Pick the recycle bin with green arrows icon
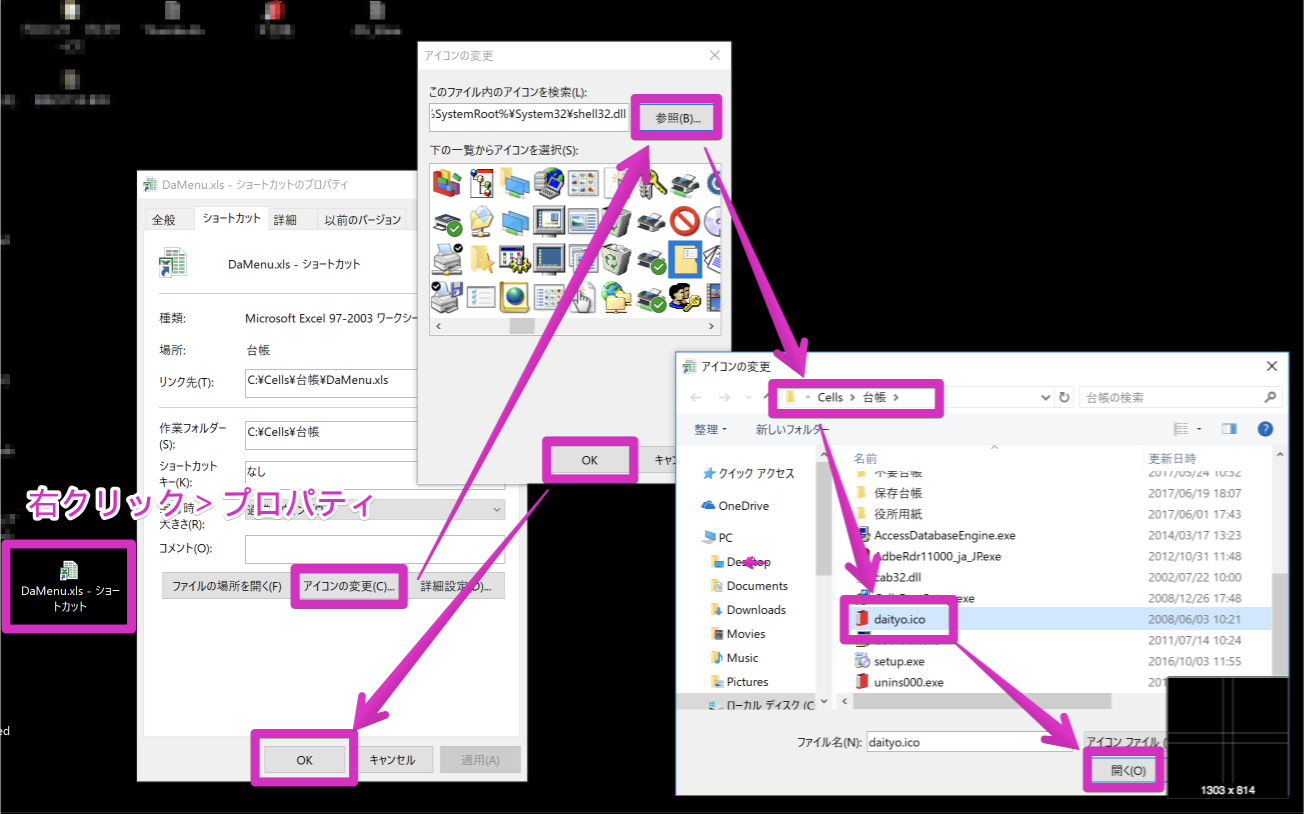This screenshot has height=814, width=1304. [x=615, y=260]
